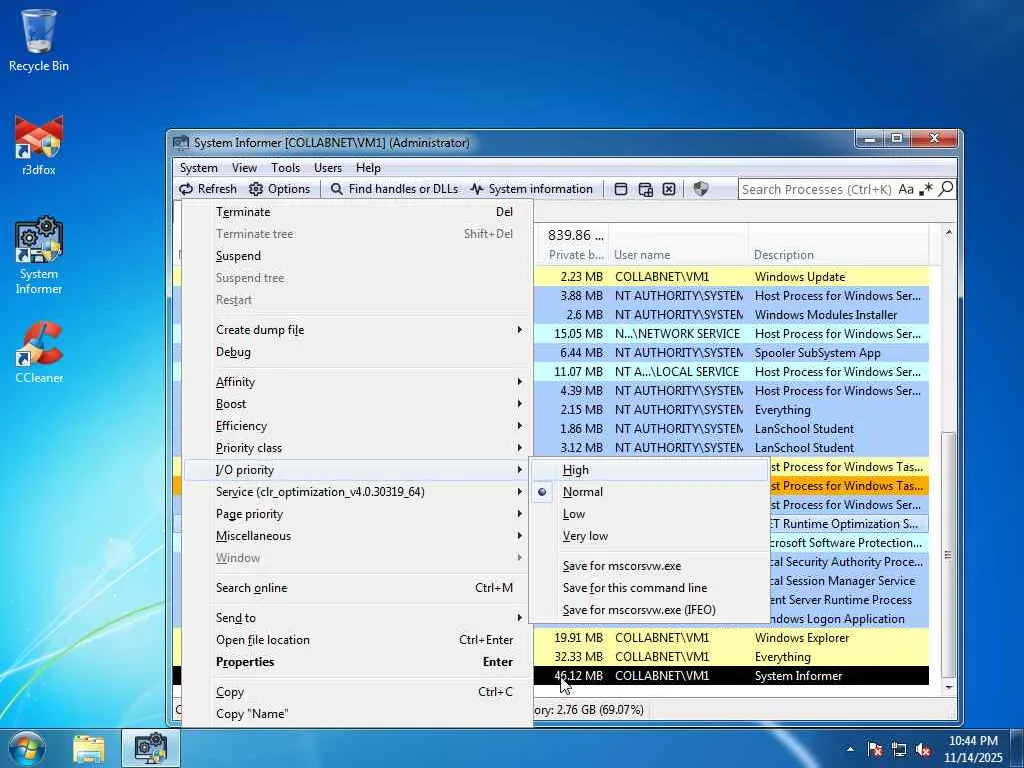Open the View menu
This screenshot has height=768, width=1024.
[244, 168]
